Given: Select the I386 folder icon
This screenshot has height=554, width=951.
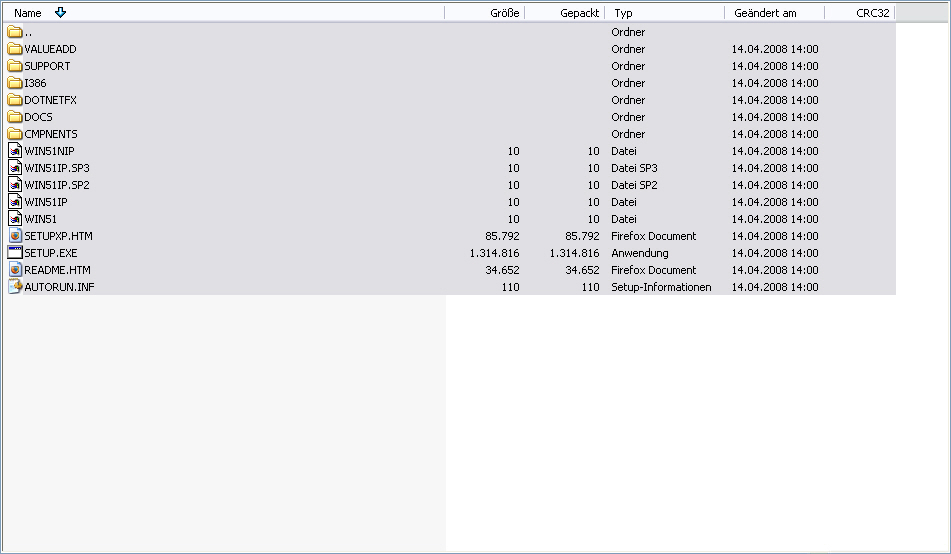Looking at the screenshot, I should pos(15,83).
